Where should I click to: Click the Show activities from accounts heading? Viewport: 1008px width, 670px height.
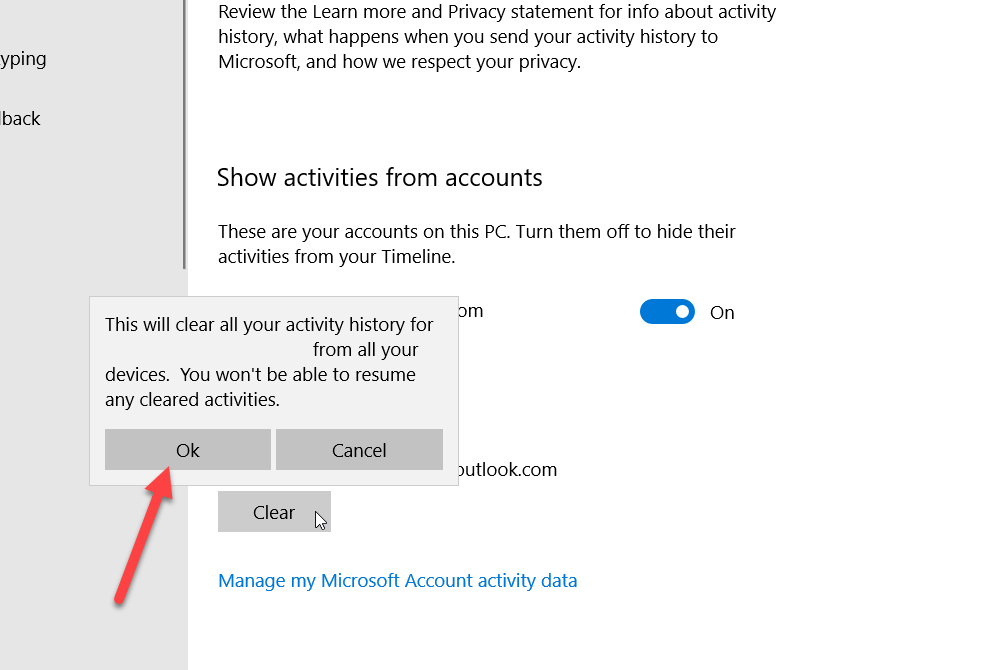click(x=379, y=178)
